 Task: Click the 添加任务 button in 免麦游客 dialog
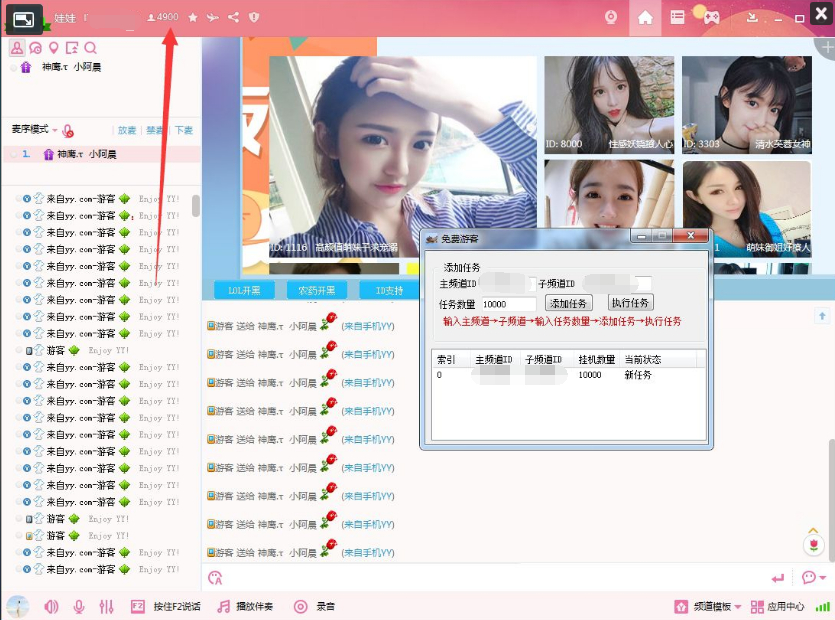tap(568, 303)
